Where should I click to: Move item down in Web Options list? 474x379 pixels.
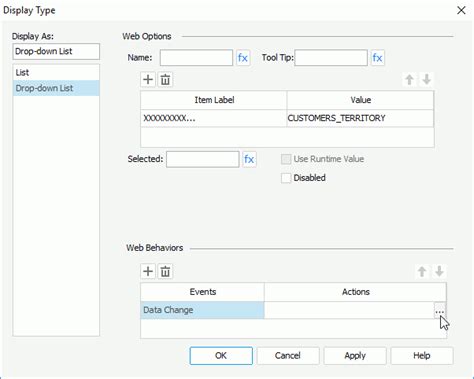pos(427,80)
